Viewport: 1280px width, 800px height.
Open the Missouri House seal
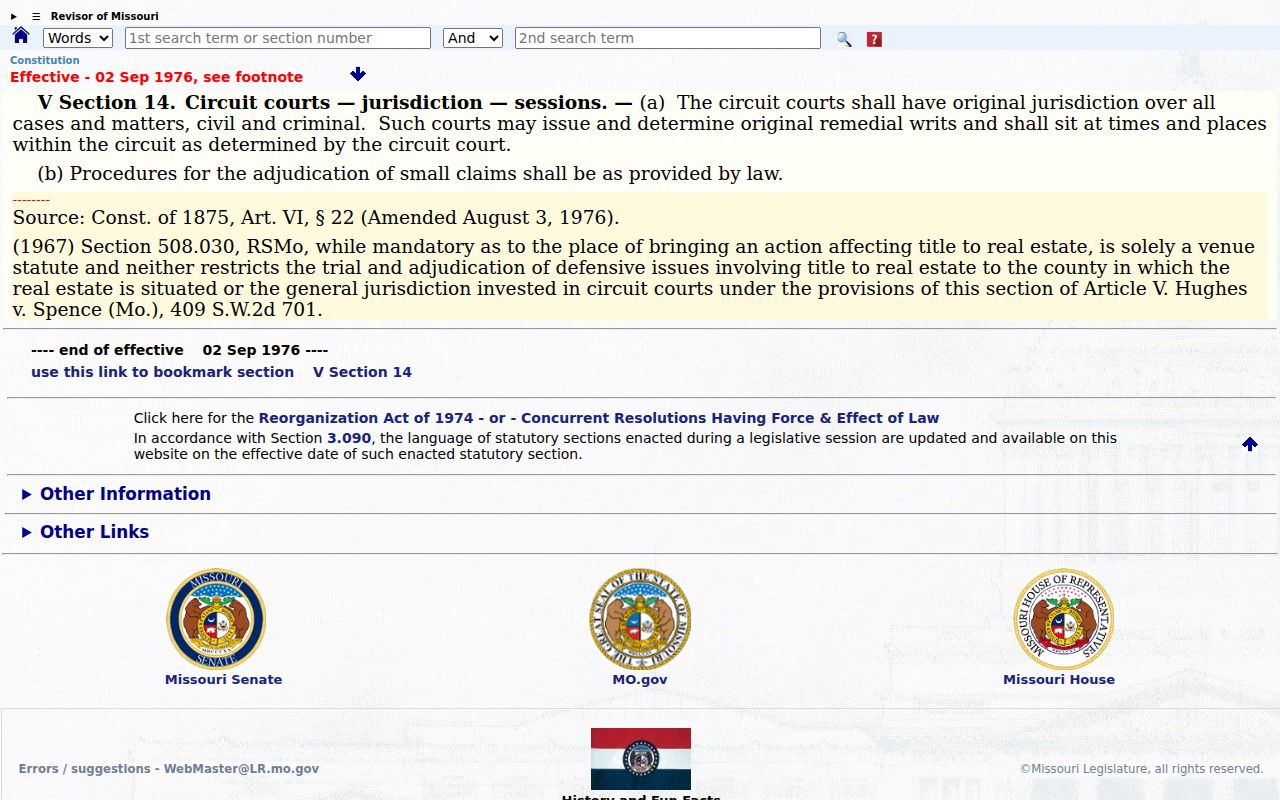click(x=1063, y=619)
